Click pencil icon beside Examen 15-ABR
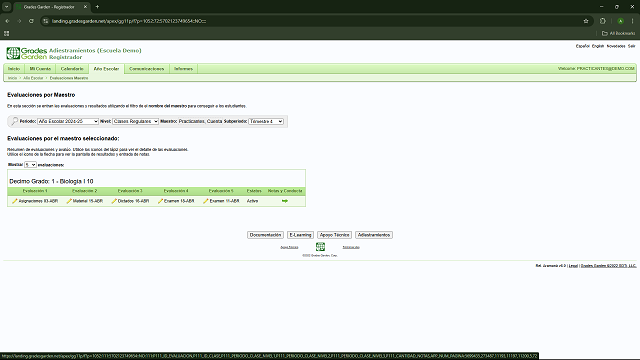Image resolution: width=640 pixels, height=360 pixels. click(160, 201)
